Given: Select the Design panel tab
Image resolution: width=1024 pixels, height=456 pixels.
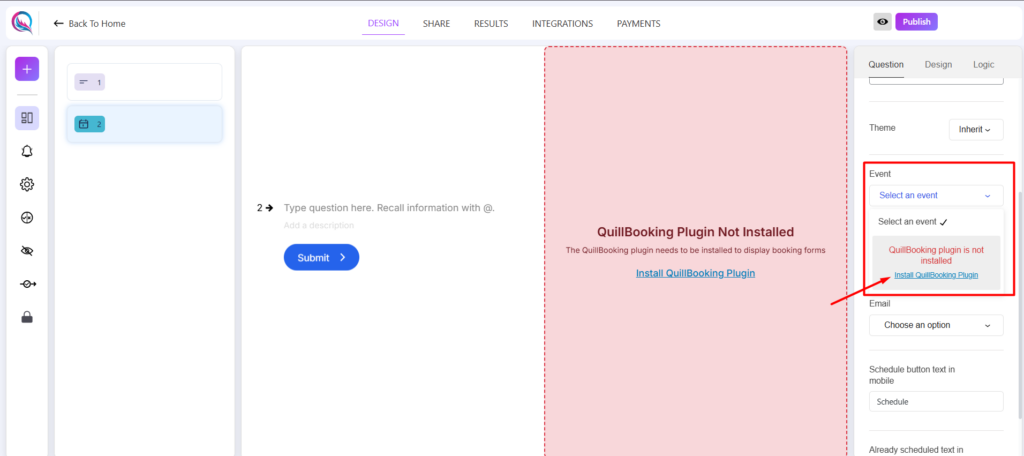Looking at the screenshot, I should 938,65.
